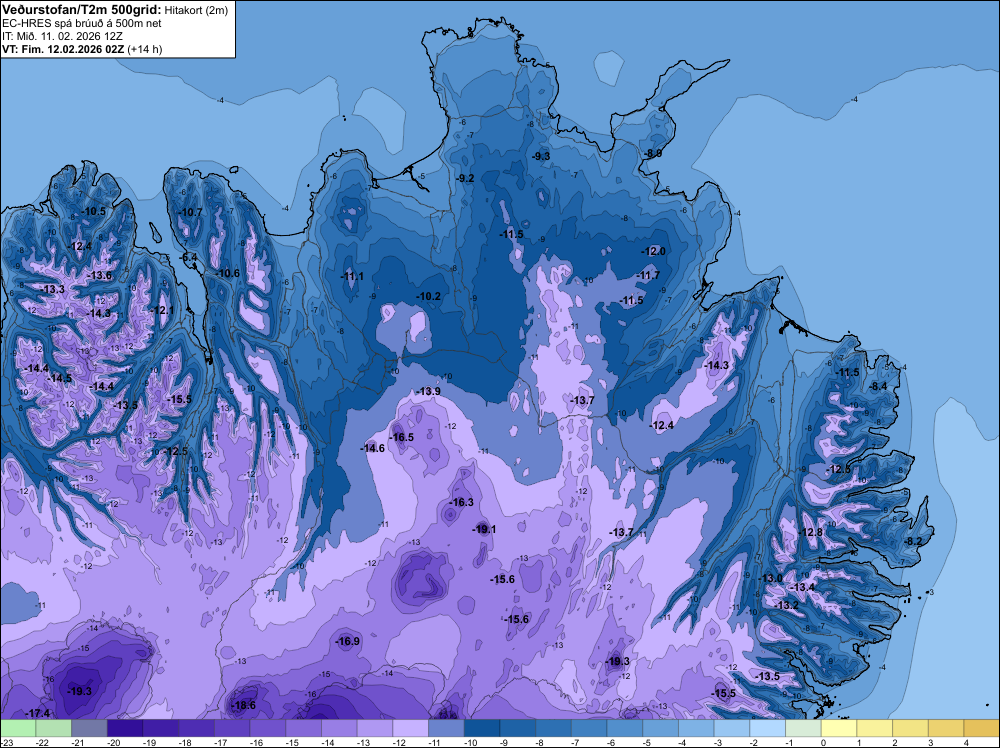Image resolution: width=1000 pixels, height=748 pixels.
Task: Click the -16.9 temperature label
Action: click(x=348, y=642)
